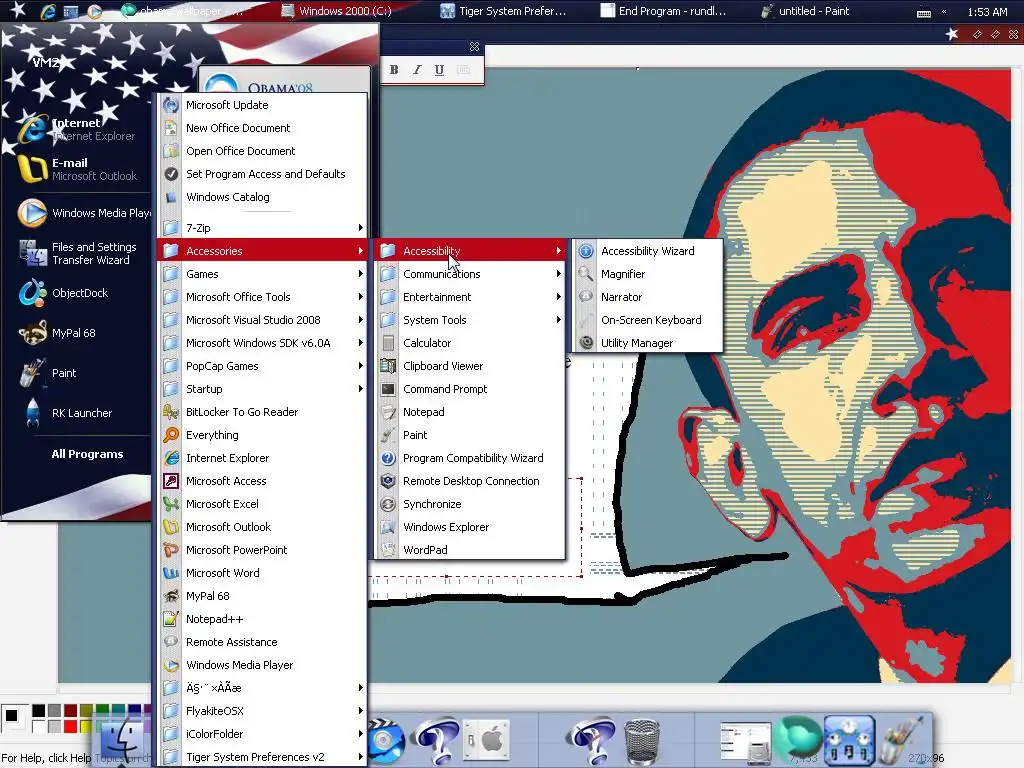This screenshot has width=1024, height=768.
Task: Click MyPal 68 raccoon icon in Start menu
Action: pyautogui.click(x=32, y=333)
